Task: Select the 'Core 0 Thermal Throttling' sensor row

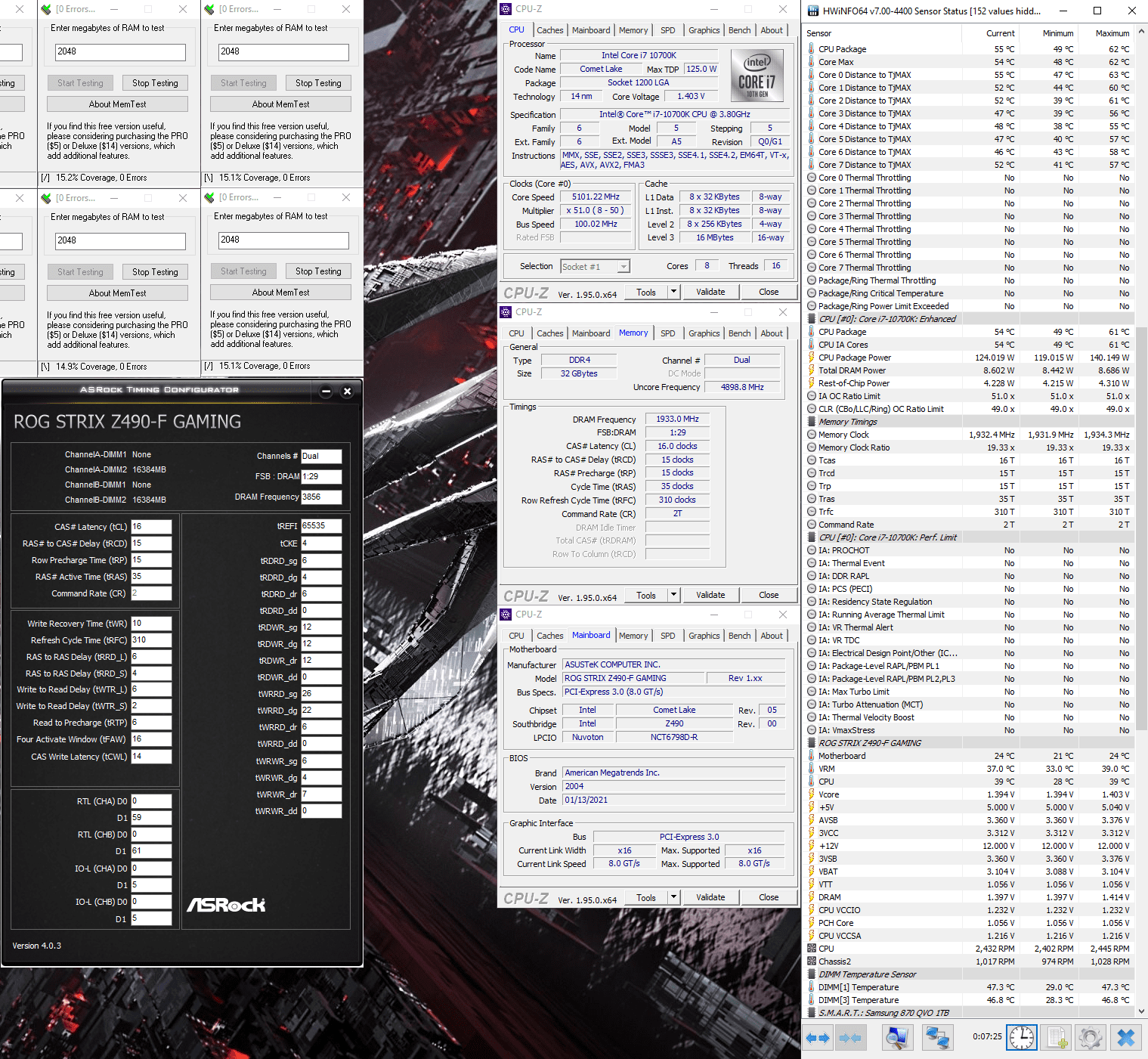Action: click(969, 178)
